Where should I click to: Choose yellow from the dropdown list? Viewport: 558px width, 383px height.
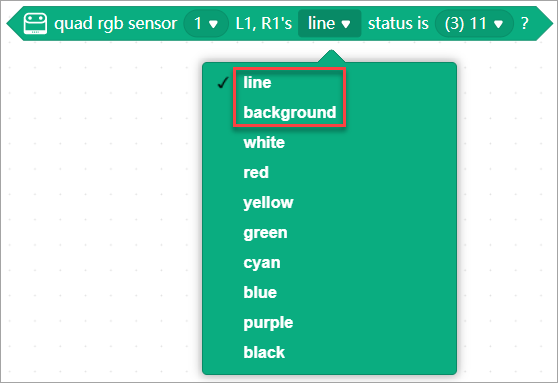click(x=268, y=203)
